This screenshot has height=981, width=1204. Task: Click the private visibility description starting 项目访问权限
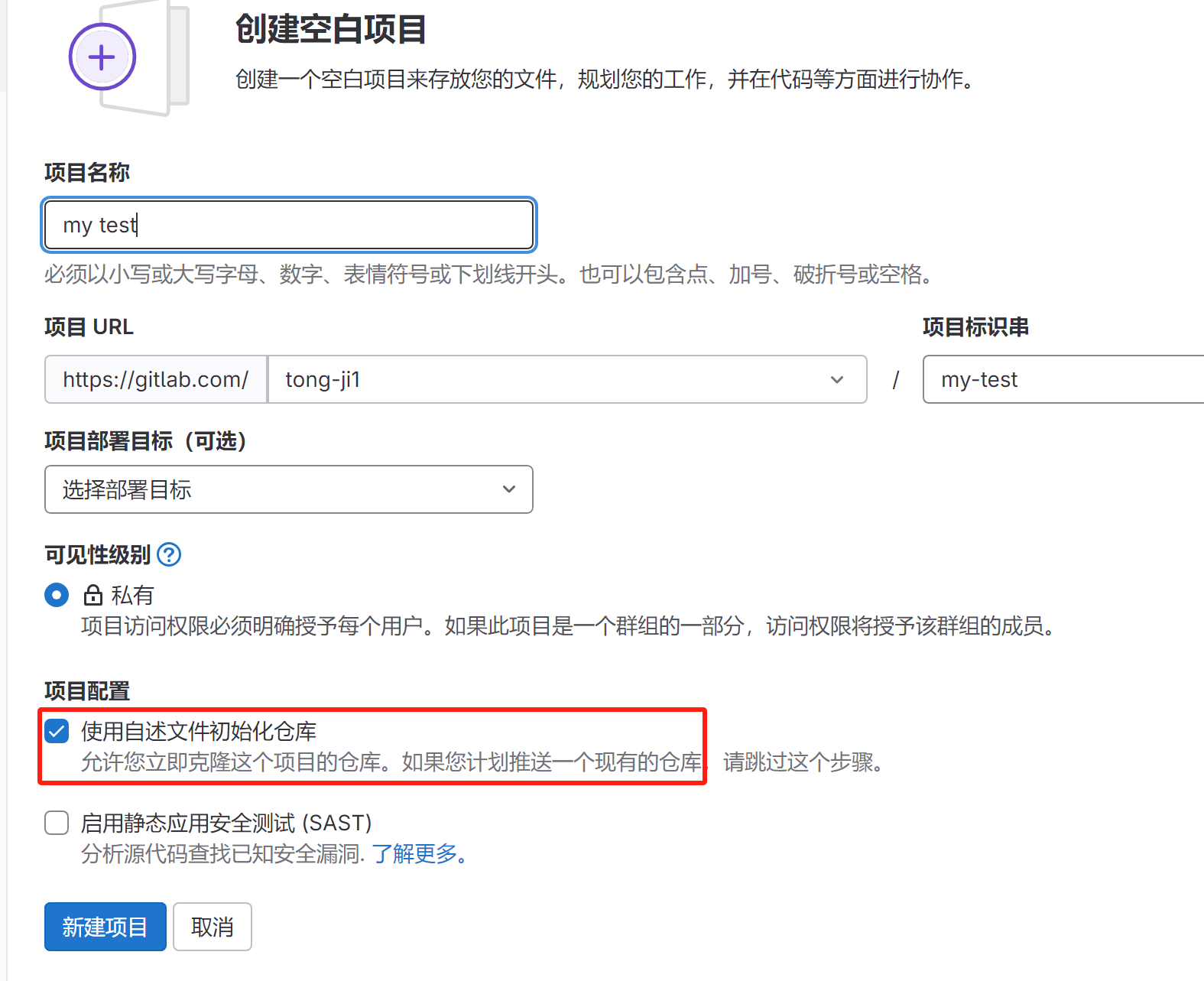click(570, 626)
